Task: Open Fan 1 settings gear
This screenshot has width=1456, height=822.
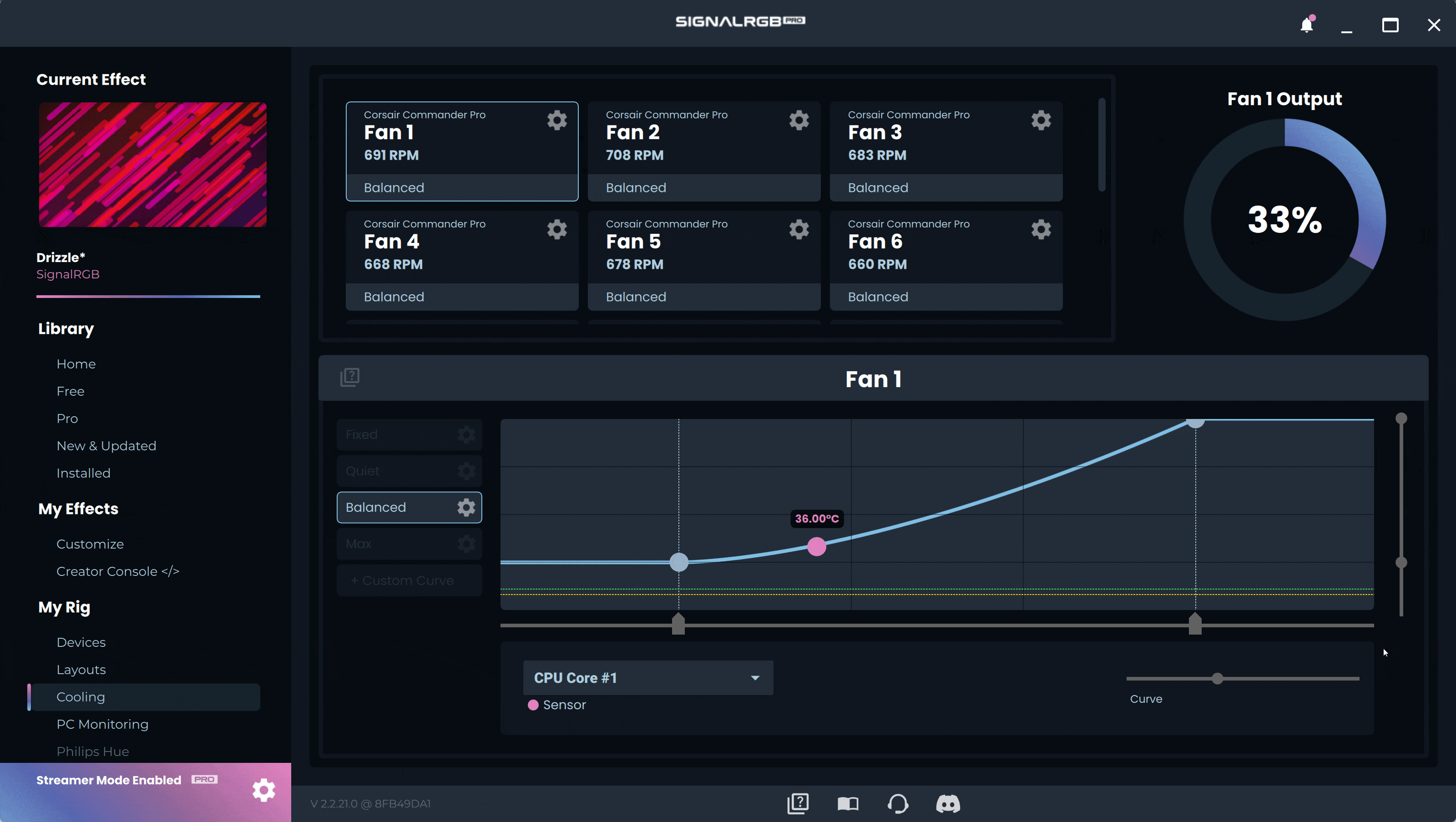Action: click(x=557, y=121)
